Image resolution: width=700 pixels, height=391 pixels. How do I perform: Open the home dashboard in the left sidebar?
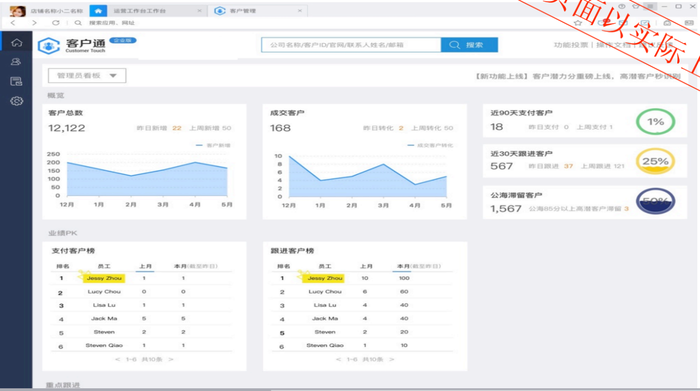coord(17,42)
